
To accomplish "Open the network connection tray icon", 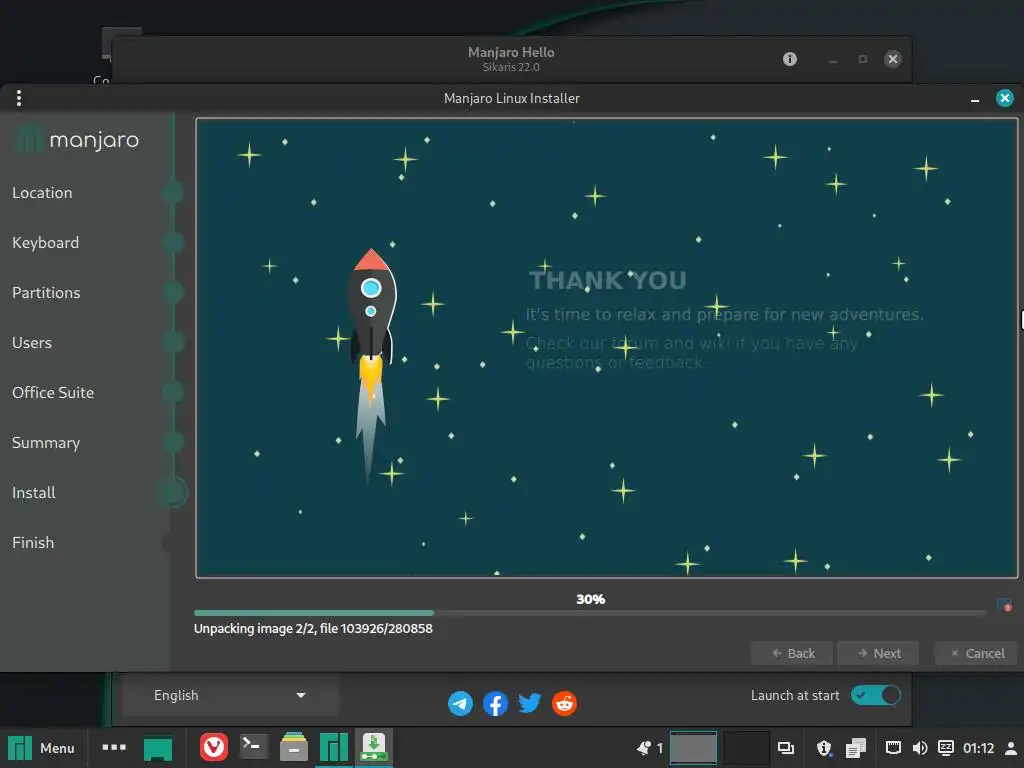I will 893,748.
